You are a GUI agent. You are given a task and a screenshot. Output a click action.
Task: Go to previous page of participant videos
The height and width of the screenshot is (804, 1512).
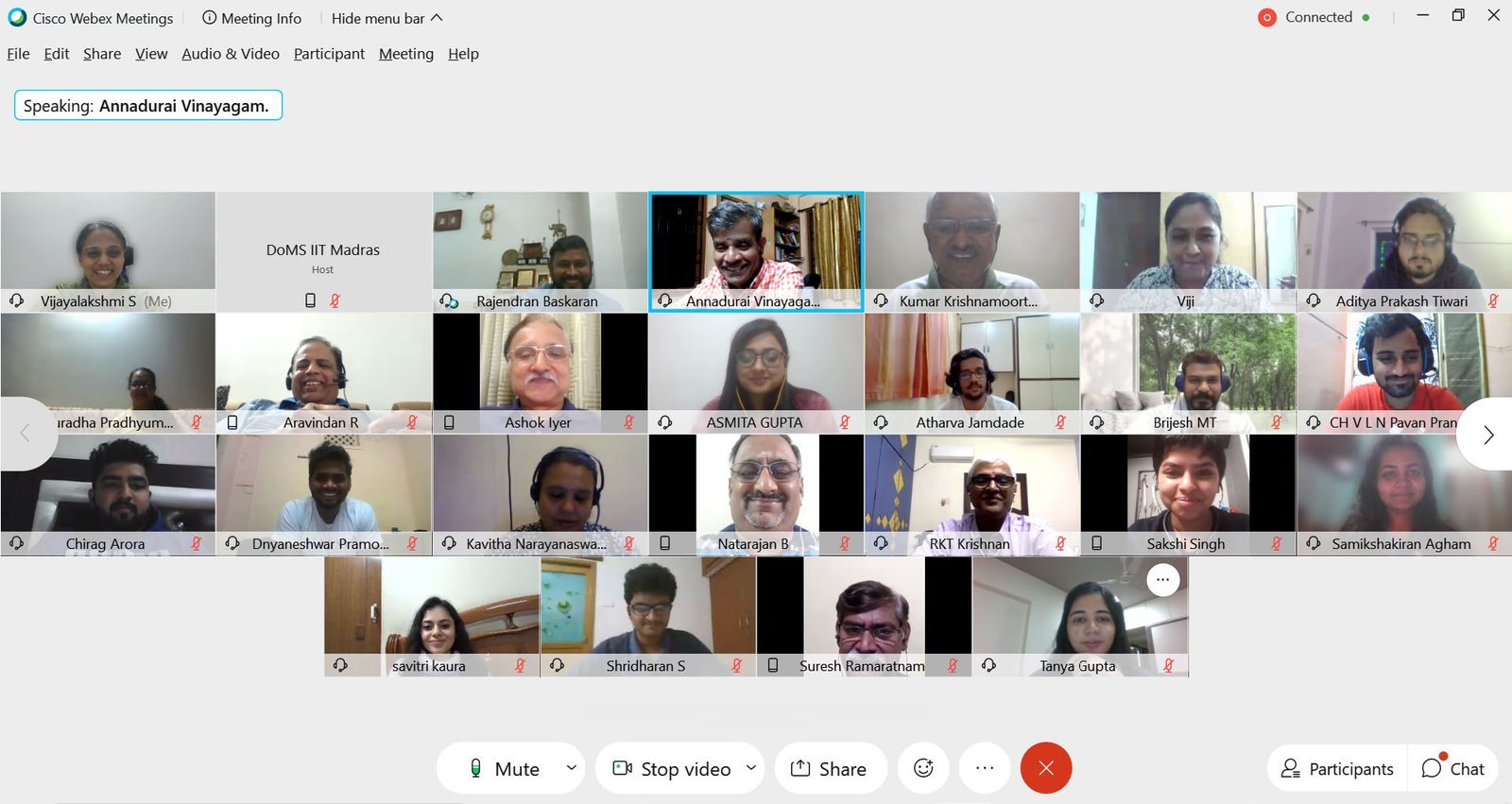click(26, 435)
